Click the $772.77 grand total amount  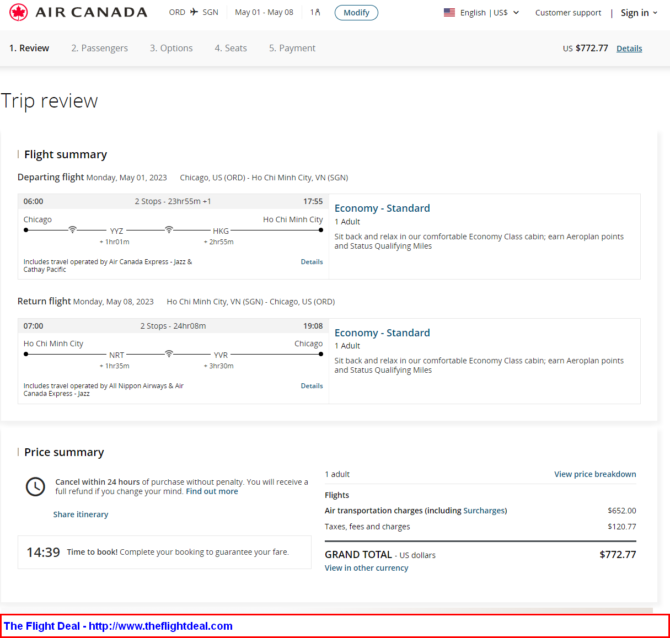click(617, 555)
